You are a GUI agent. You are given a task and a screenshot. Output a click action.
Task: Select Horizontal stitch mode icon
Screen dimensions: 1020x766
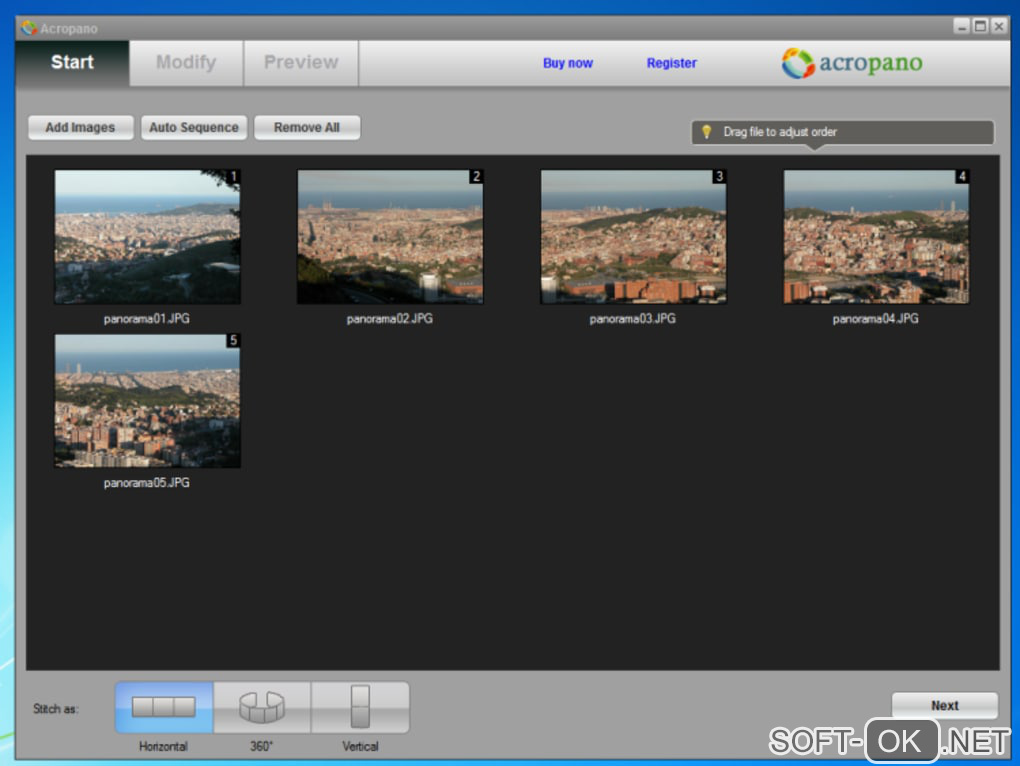pyautogui.click(x=164, y=707)
